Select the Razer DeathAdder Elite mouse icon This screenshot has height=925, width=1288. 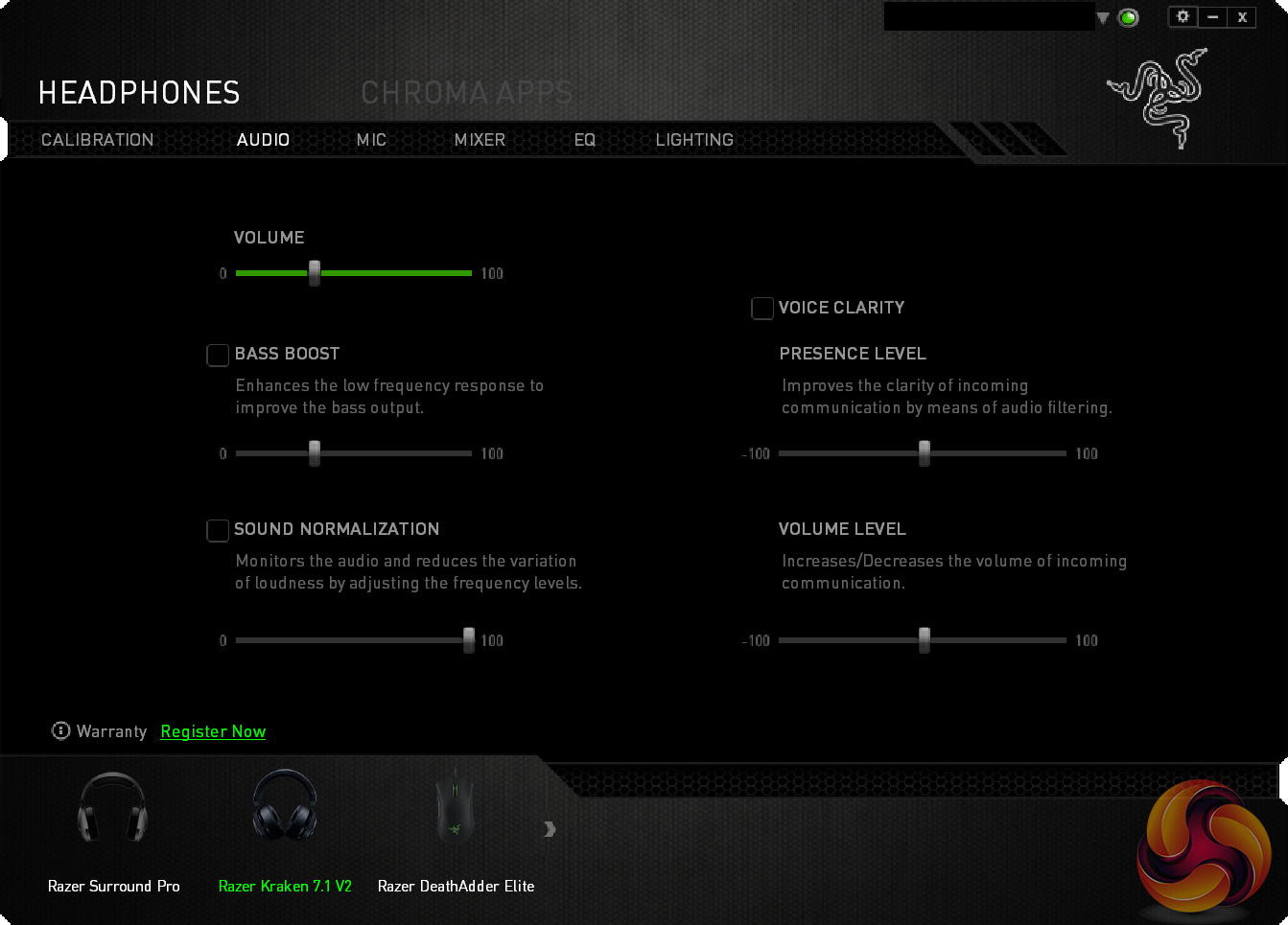(x=455, y=807)
